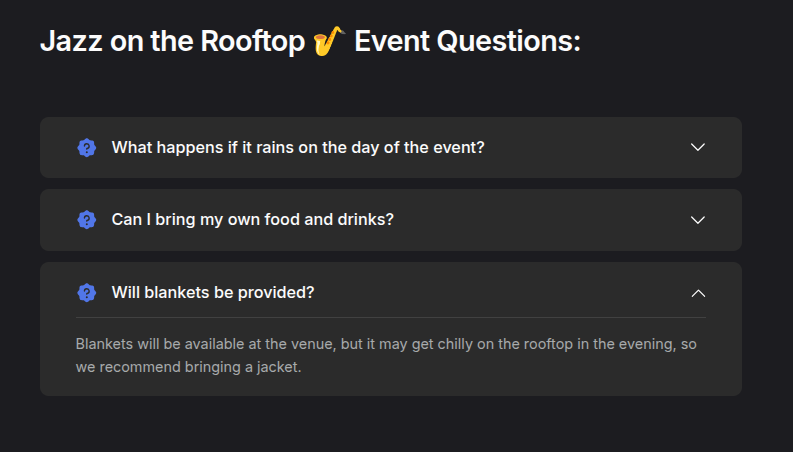The width and height of the screenshot is (793, 452).
Task: Click the "Blankets will be available" answer line
Action: pos(386,344)
